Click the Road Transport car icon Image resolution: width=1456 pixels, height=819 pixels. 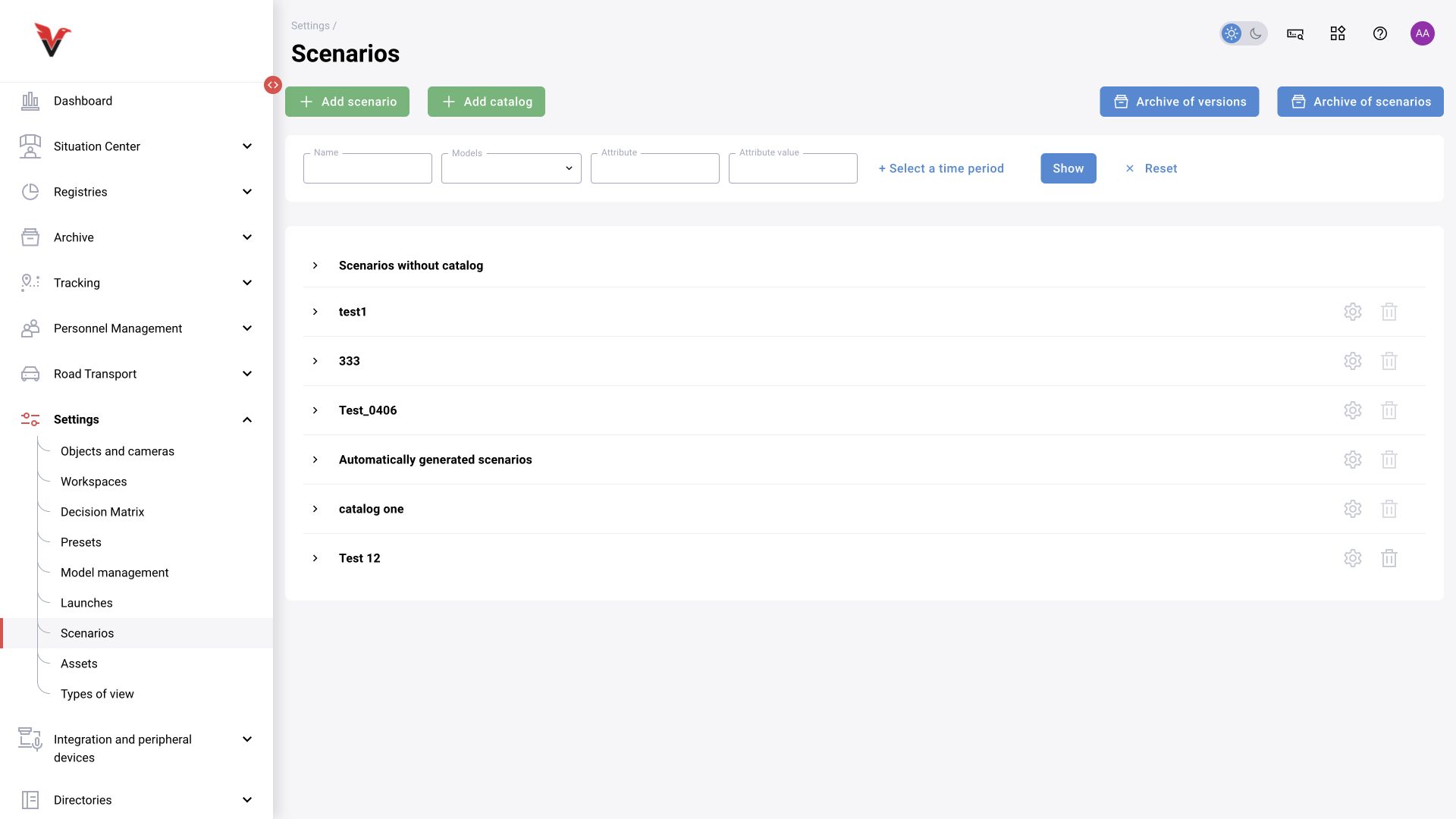point(30,374)
